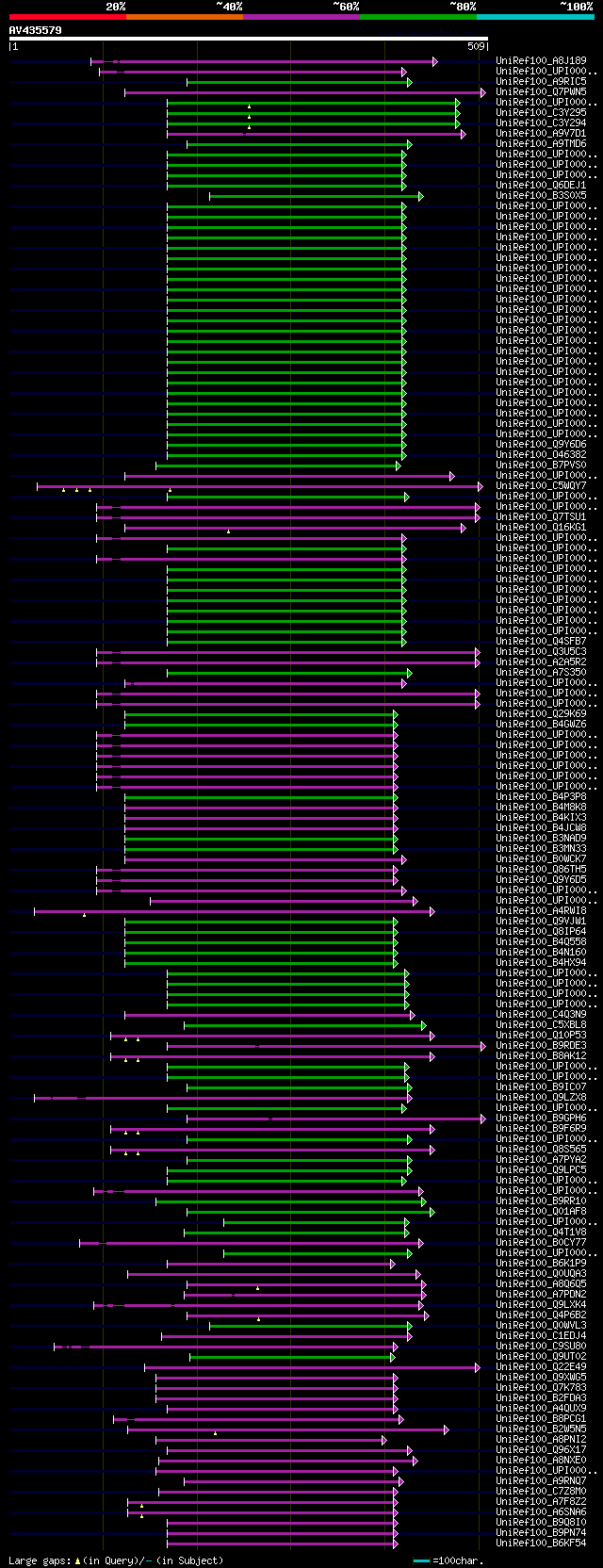Select the UniRef100_Q7TSU1 label
603x1568 pixels.
541,517
